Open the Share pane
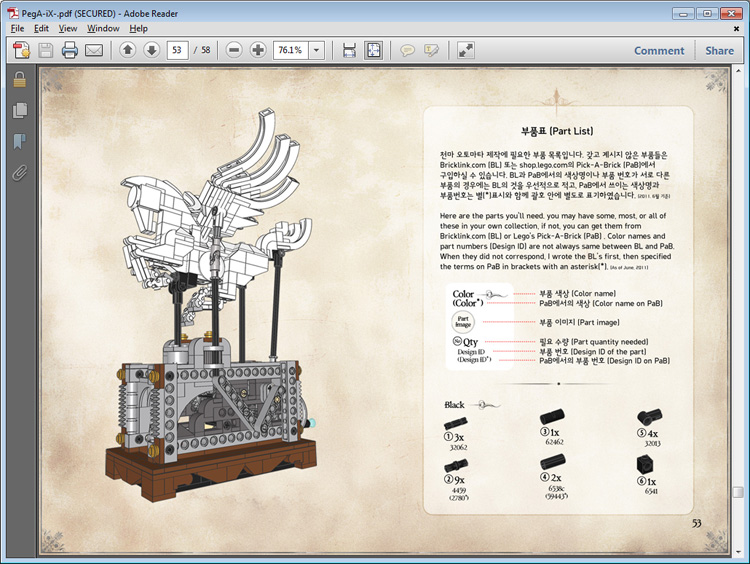This screenshot has width=750, height=564. pos(719,50)
